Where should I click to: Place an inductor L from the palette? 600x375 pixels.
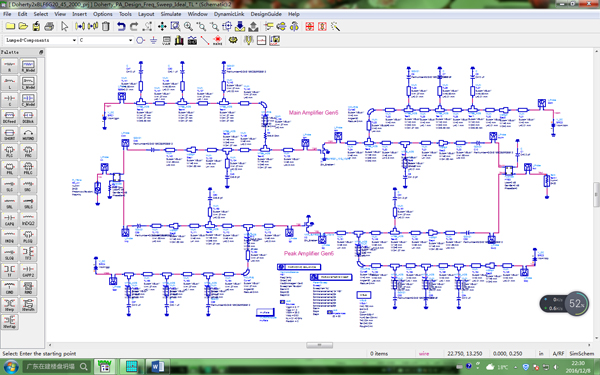[x=10, y=83]
